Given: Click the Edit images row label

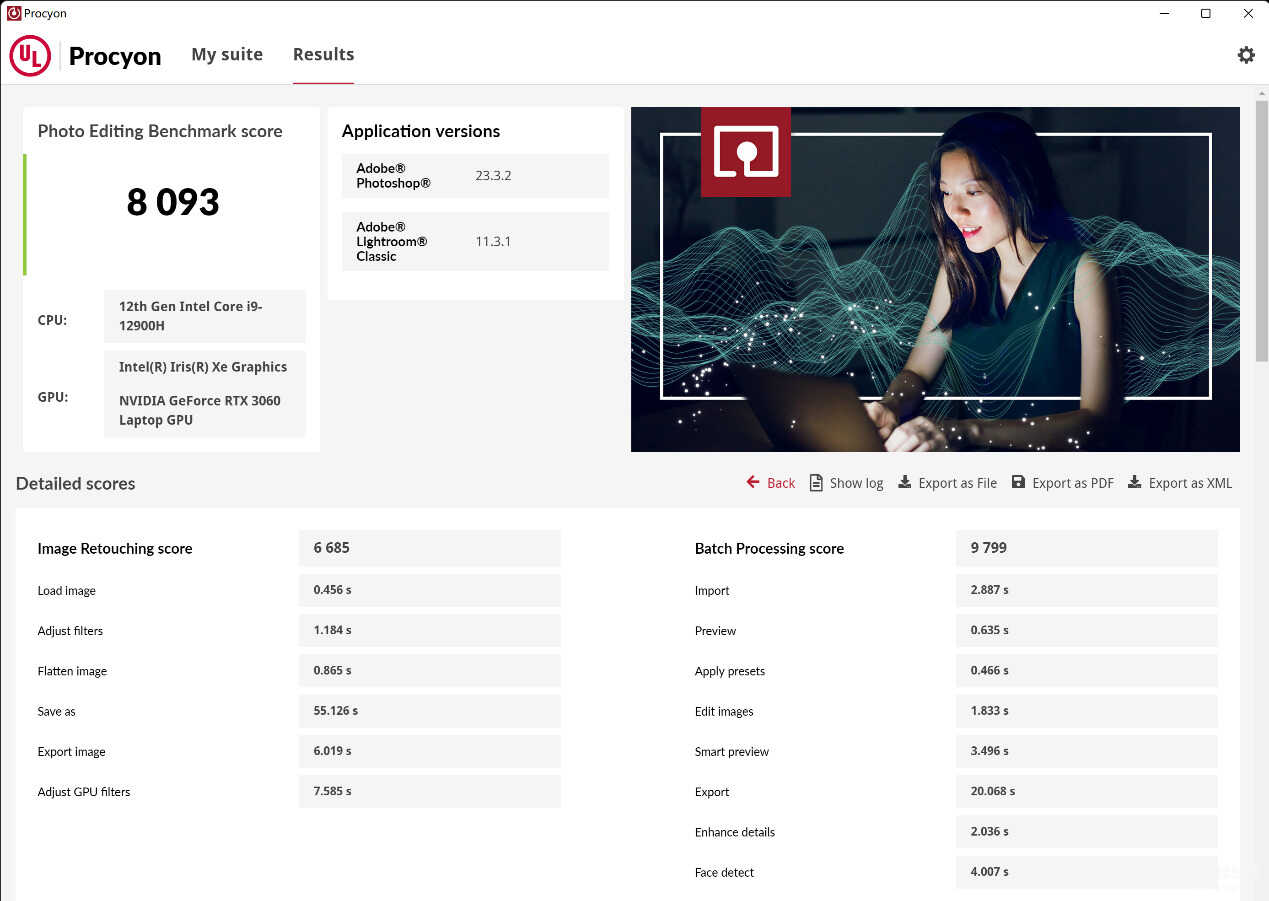Looking at the screenshot, I should (x=724, y=712).
